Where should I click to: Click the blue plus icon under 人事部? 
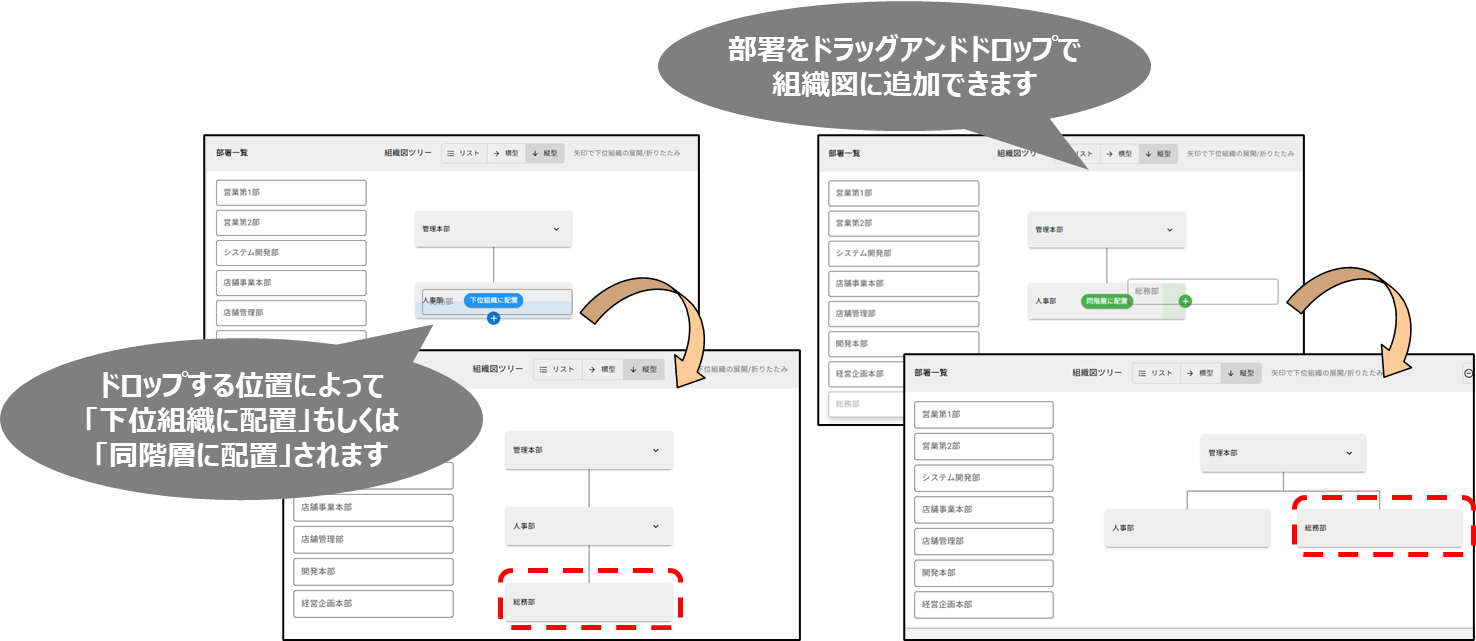[x=493, y=318]
